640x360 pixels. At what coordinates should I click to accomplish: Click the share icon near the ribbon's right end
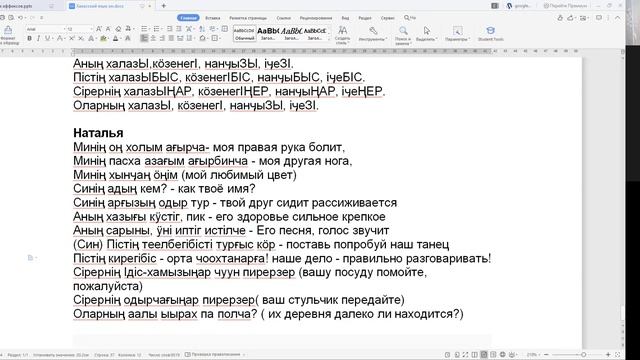(x=571, y=18)
